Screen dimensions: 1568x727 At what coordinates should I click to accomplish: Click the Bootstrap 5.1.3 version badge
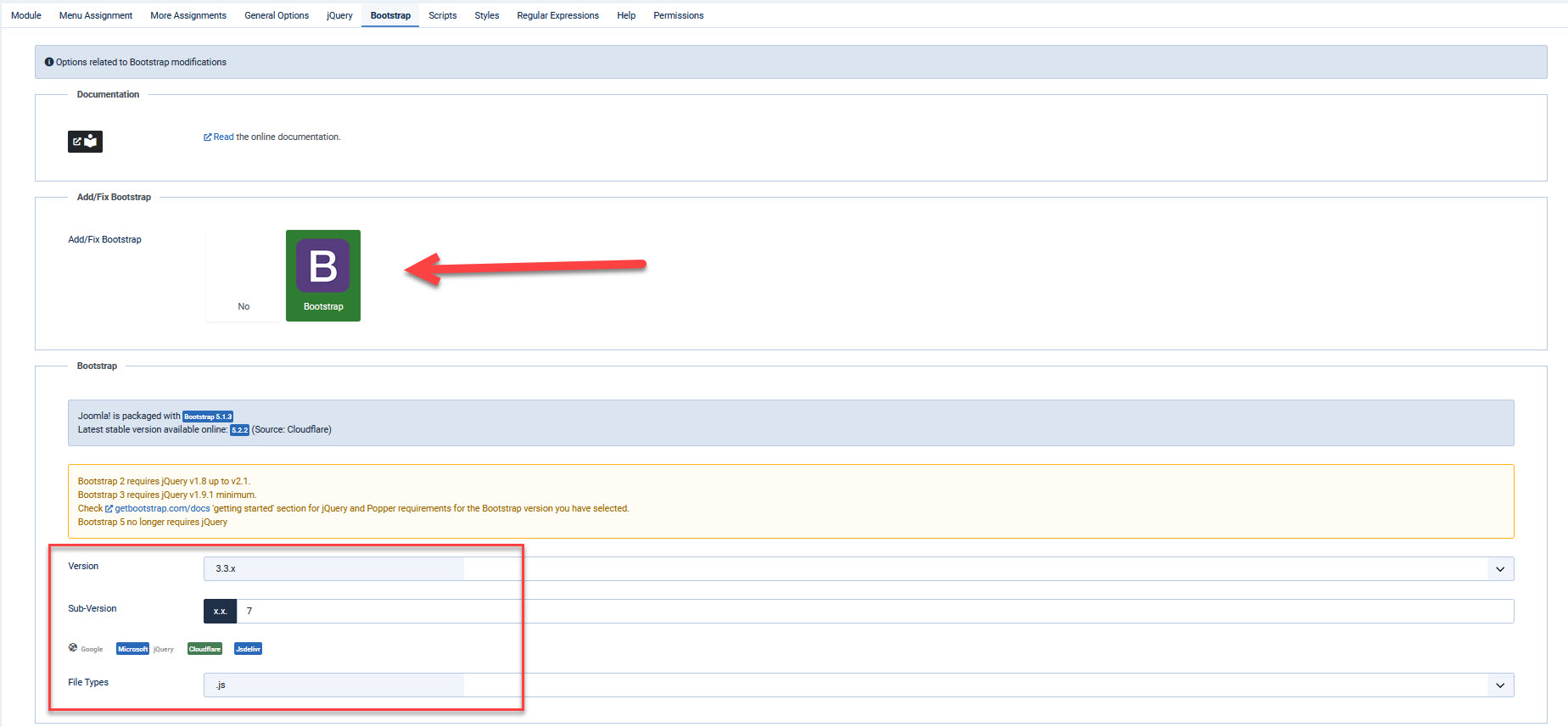[208, 417]
